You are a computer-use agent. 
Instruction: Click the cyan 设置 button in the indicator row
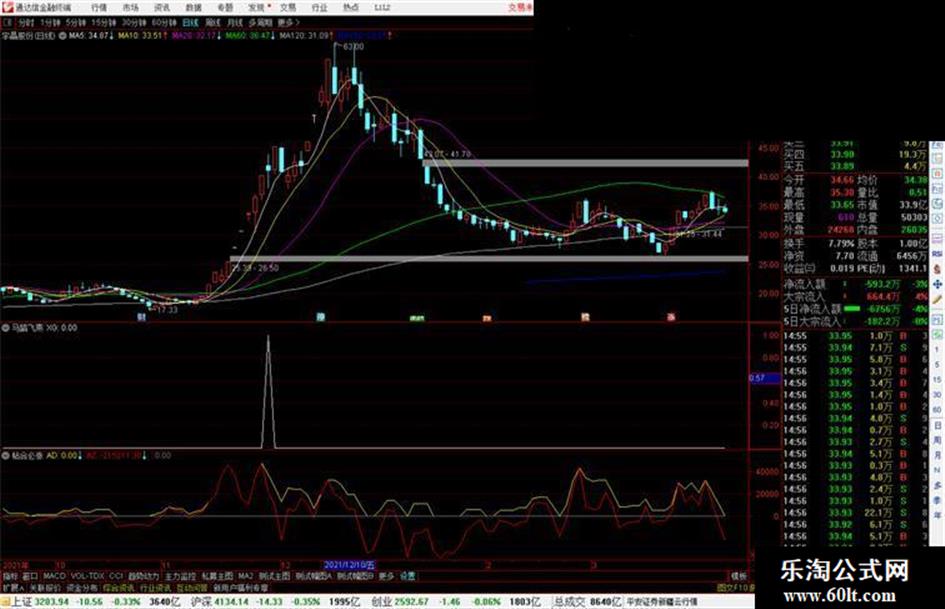(407, 576)
